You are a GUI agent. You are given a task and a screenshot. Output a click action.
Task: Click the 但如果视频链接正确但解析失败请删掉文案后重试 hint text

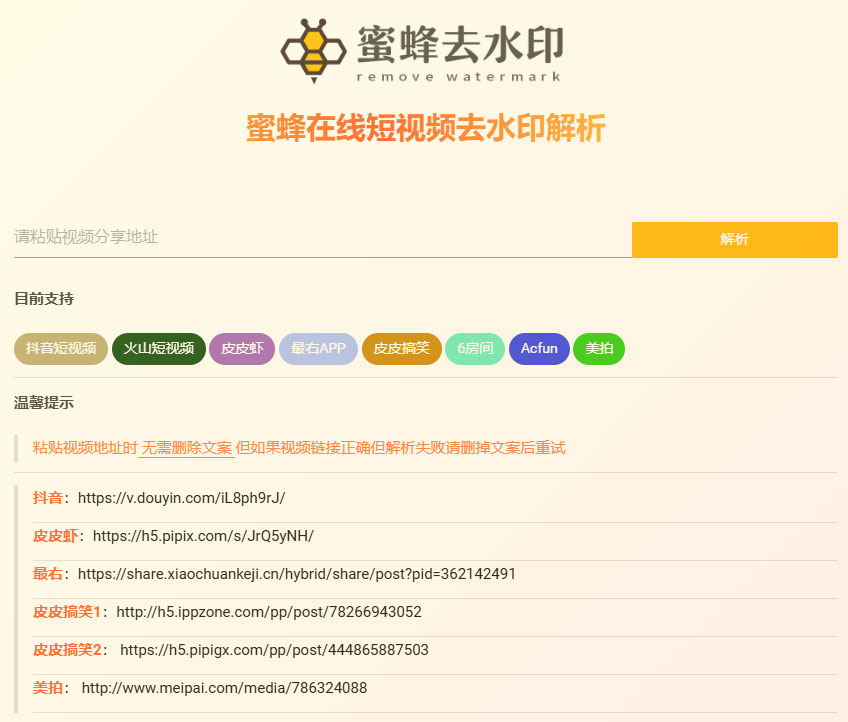(401, 448)
